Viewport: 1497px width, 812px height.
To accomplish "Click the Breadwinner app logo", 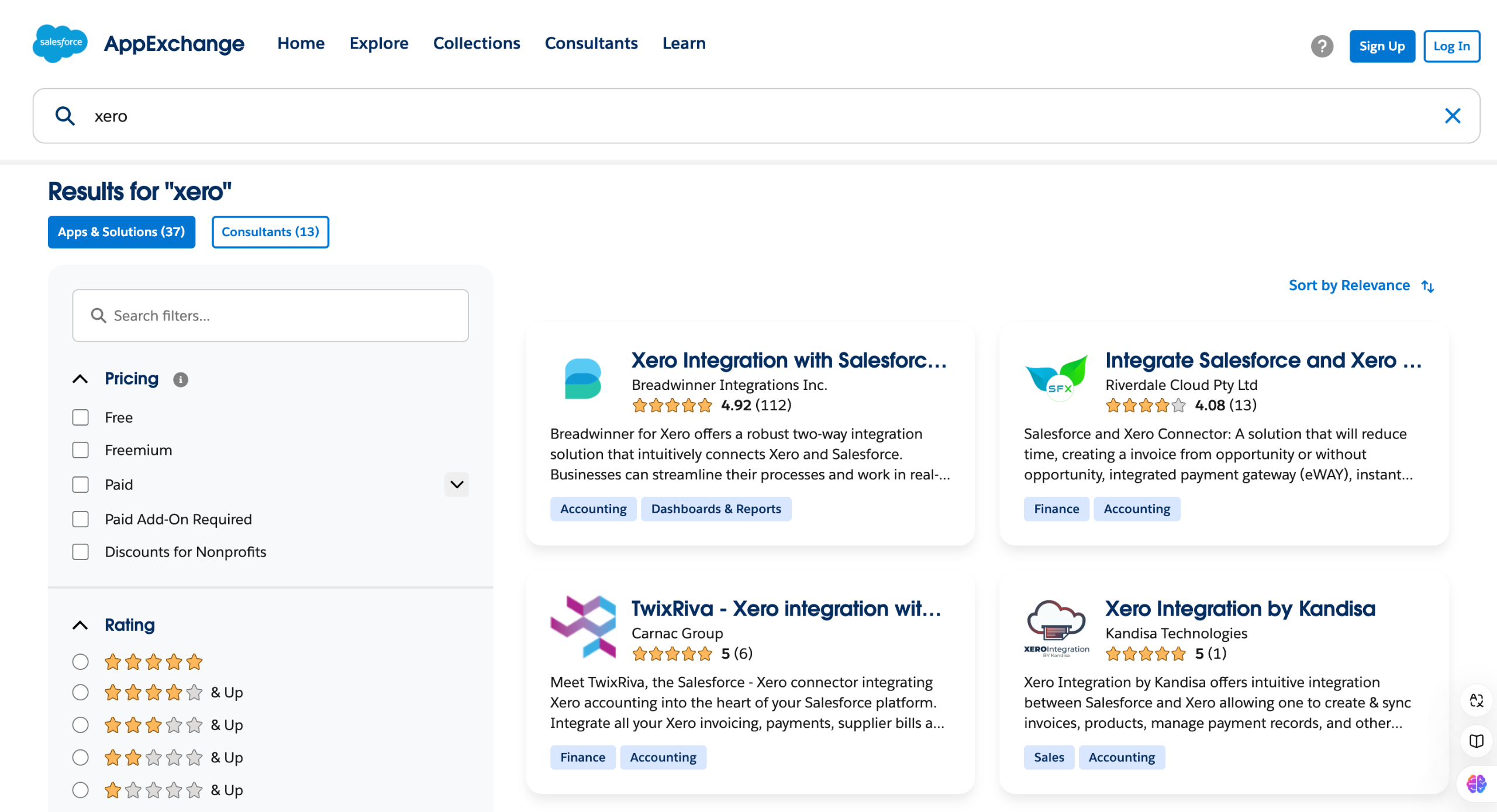I will tap(582, 379).
